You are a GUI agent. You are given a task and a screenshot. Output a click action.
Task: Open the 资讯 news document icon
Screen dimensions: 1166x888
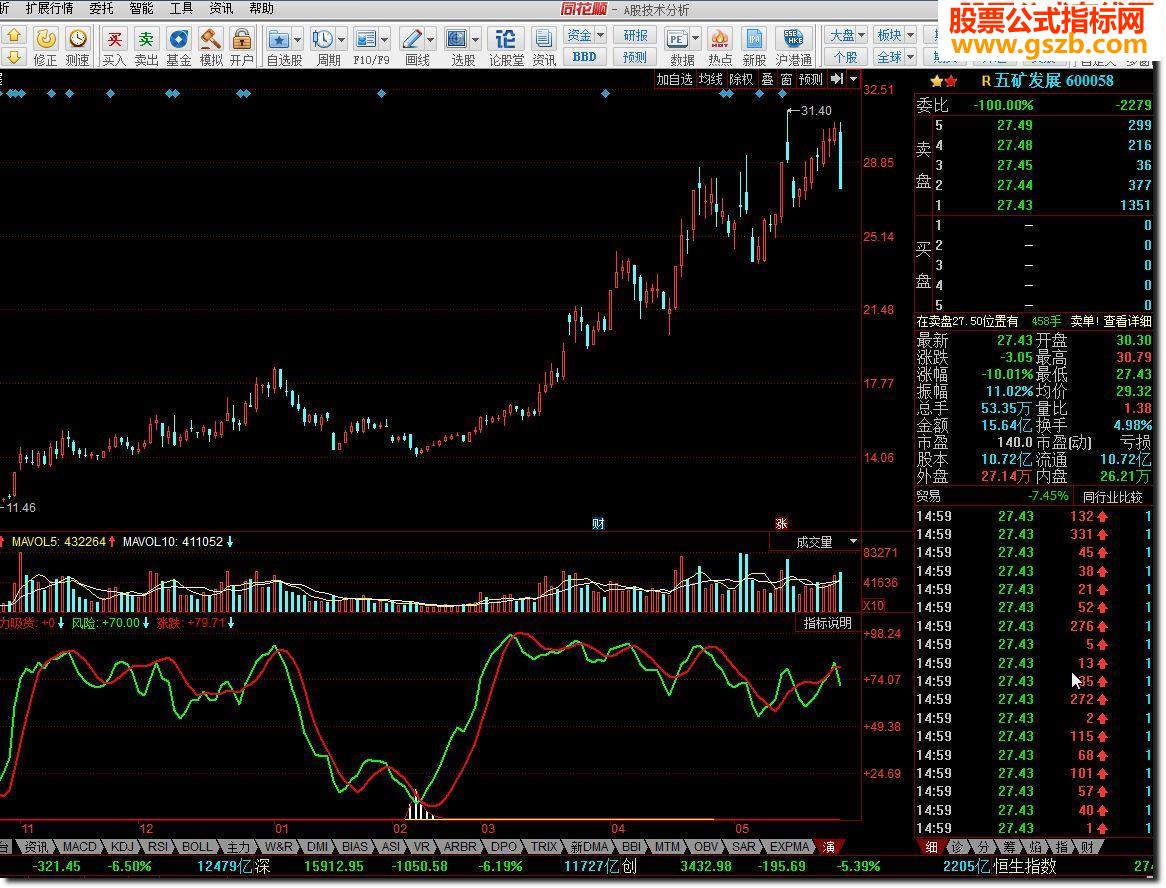coord(544,39)
